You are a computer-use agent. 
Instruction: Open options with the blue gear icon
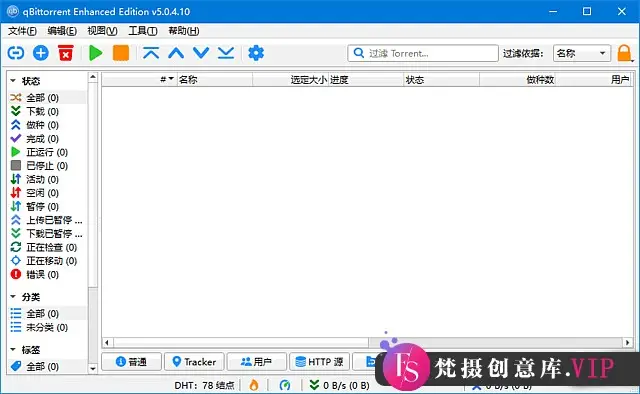pos(256,53)
